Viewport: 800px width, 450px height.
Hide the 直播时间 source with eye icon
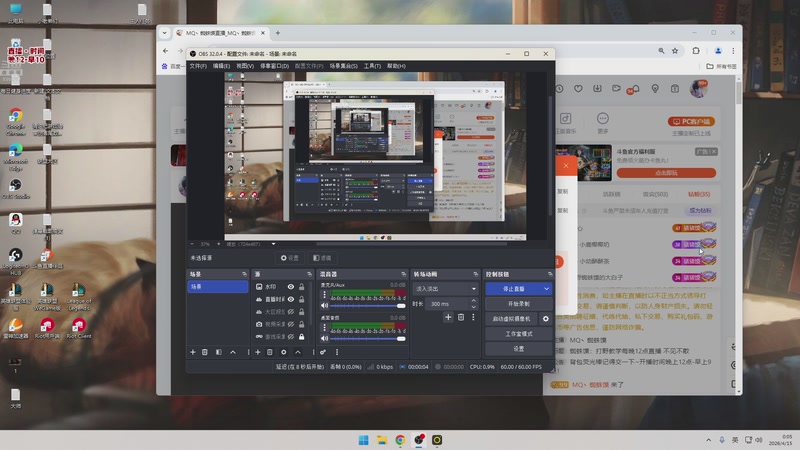291,299
